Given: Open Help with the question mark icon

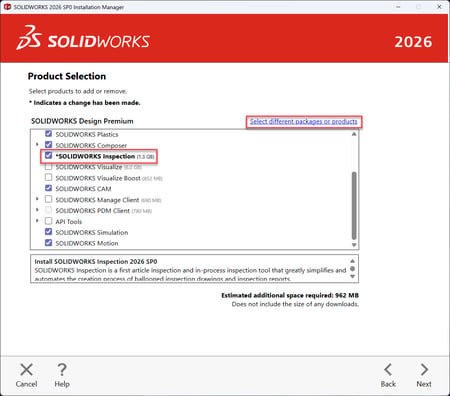Looking at the screenshot, I should 62,370.
